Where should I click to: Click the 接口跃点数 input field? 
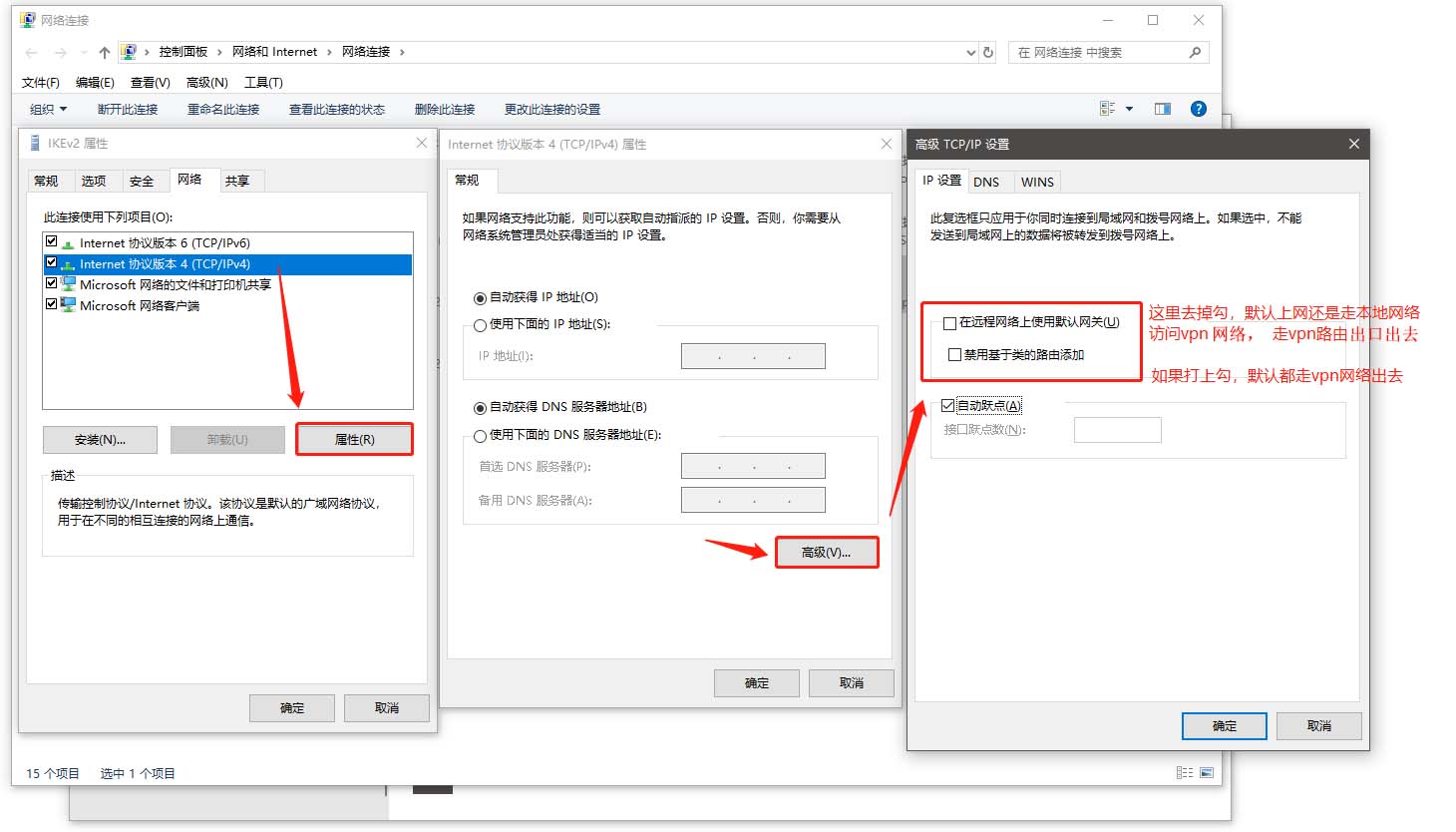pyautogui.click(x=1118, y=430)
